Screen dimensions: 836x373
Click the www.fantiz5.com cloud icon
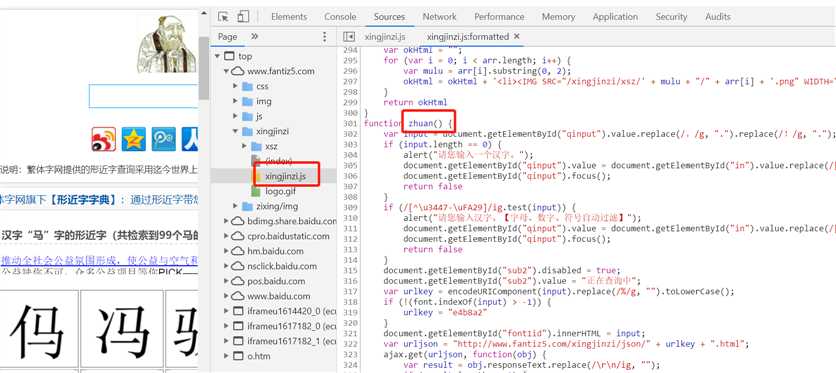pos(238,71)
